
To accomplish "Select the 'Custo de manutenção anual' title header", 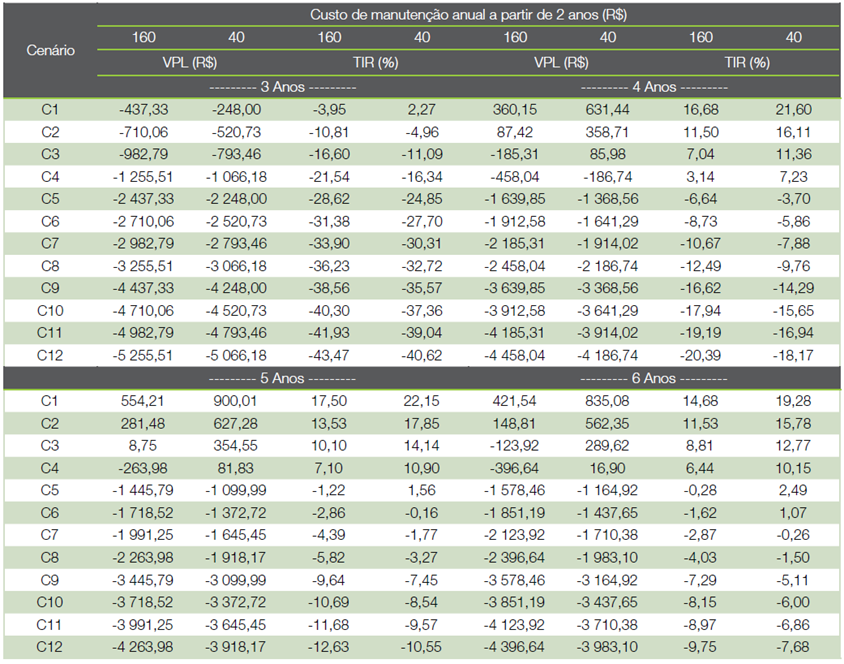I will click(x=468, y=15).
